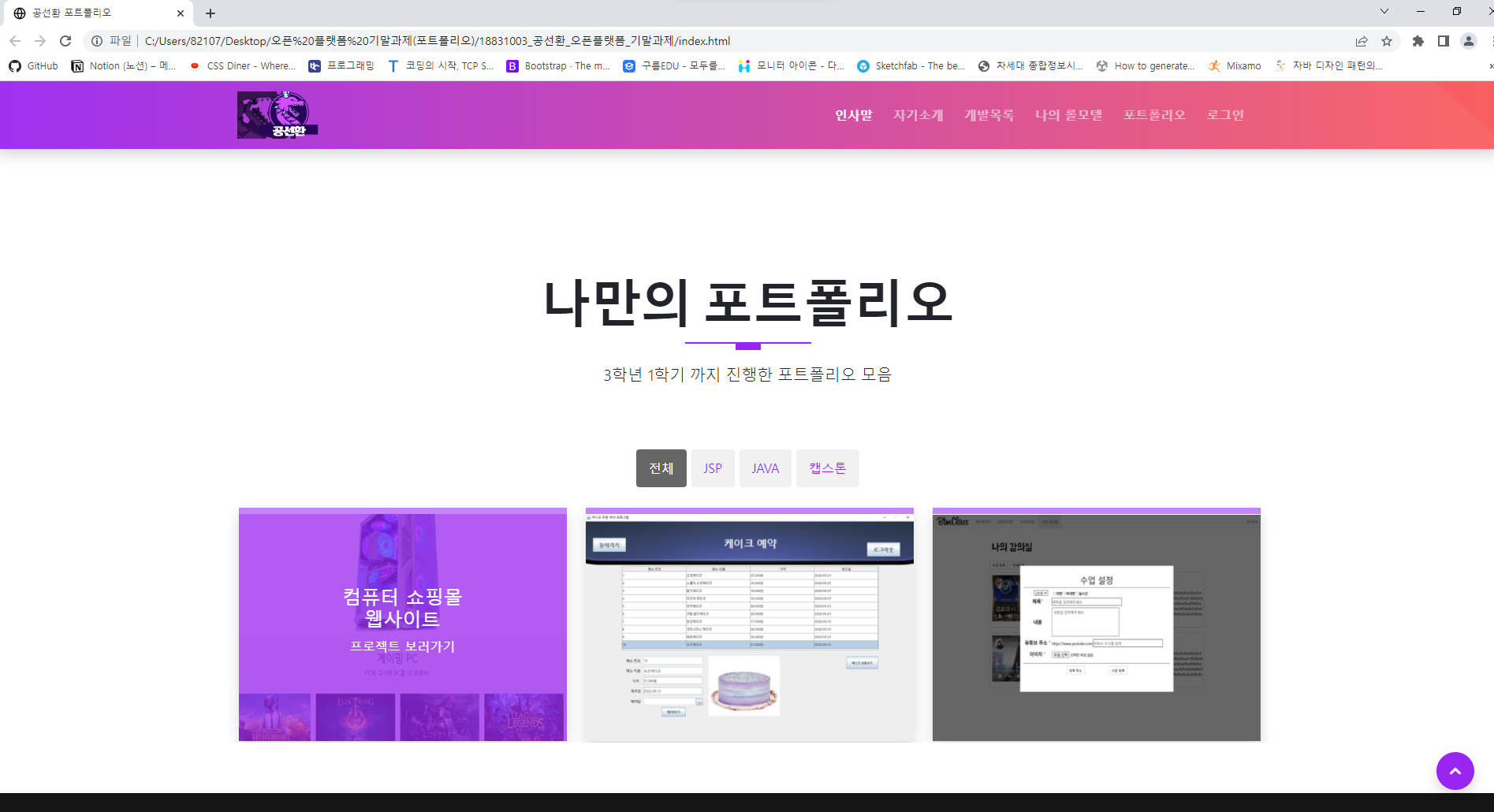1494x812 pixels.
Task: Select the 캡스톤 portfolio filter
Action: [827, 467]
